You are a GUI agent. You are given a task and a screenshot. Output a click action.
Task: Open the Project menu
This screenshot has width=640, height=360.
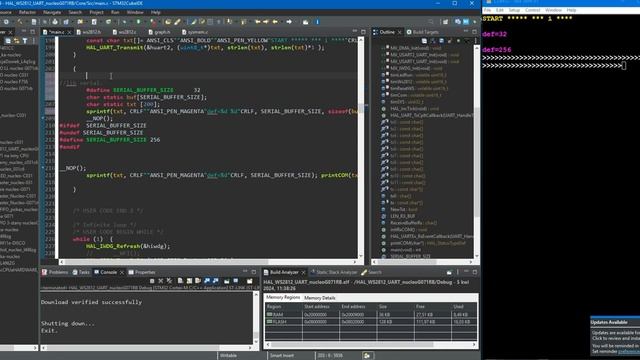(x=96, y=12)
